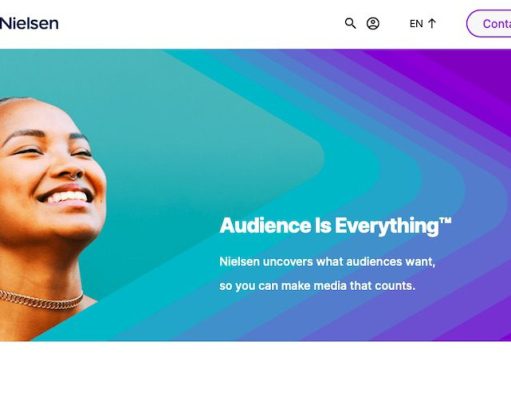
Task: Open the search magnifier icon
Action: pos(350,23)
